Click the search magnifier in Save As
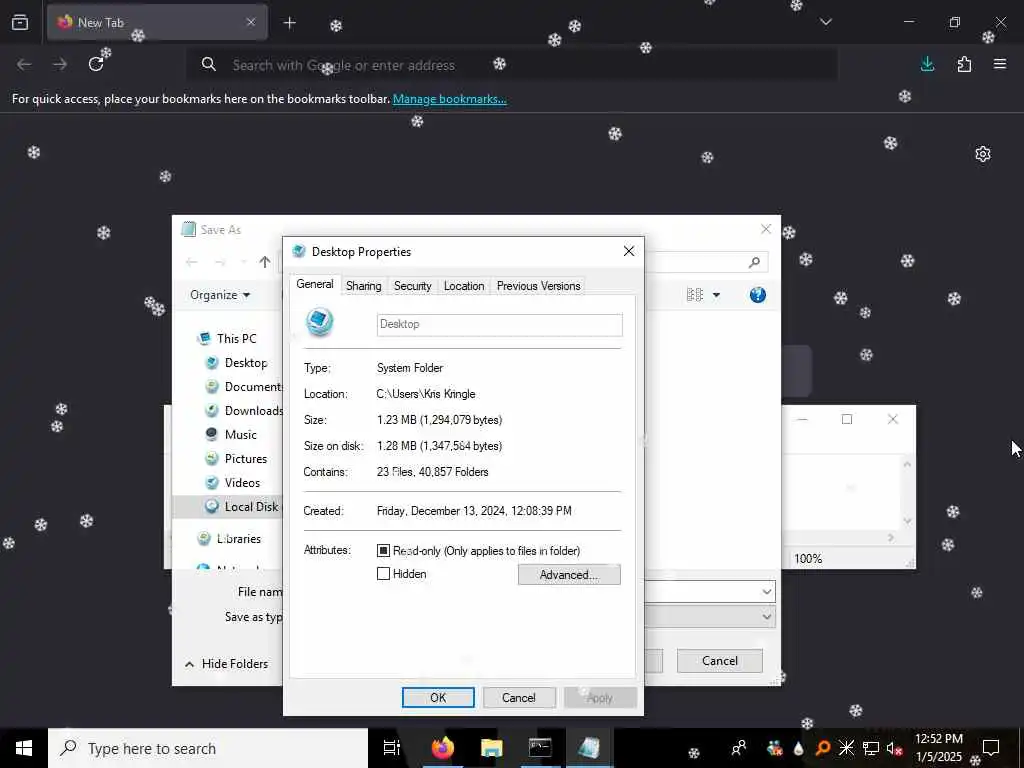 [x=754, y=263]
